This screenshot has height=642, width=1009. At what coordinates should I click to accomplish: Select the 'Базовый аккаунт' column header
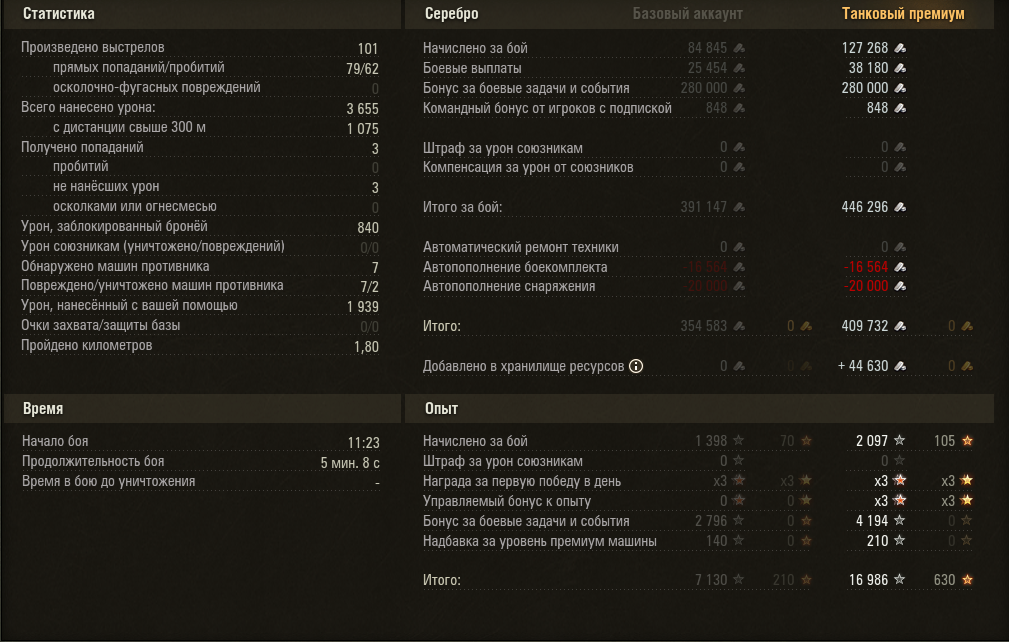tap(687, 14)
